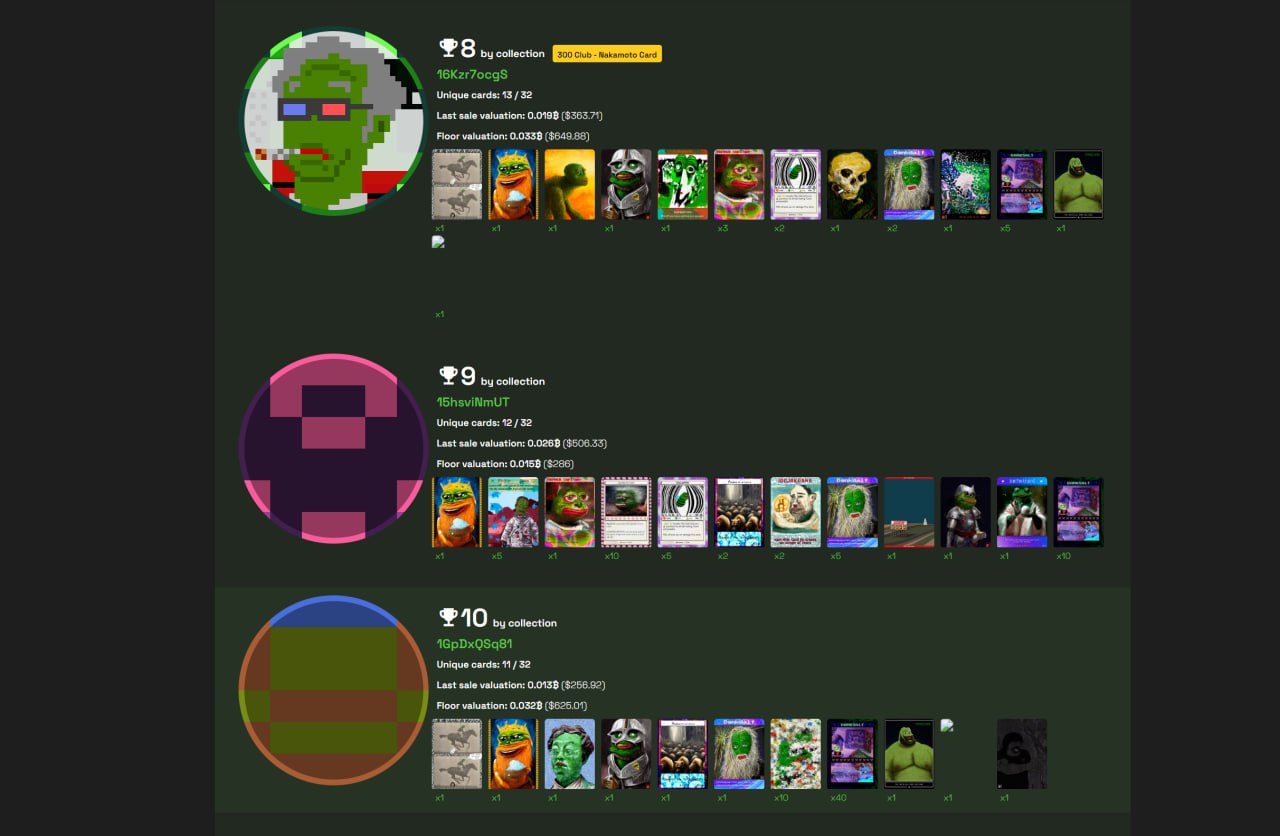
Task: Select the blue and orange identicon avatar
Action: (x=333, y=690)
